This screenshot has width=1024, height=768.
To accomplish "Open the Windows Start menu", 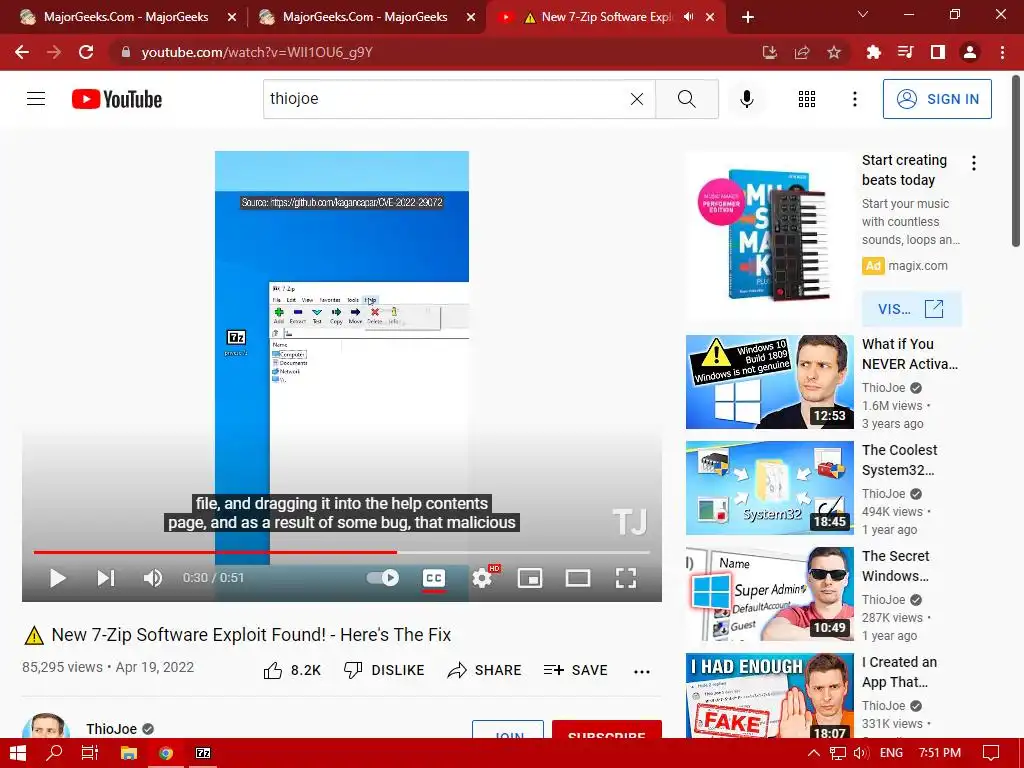I will [18, 753].
